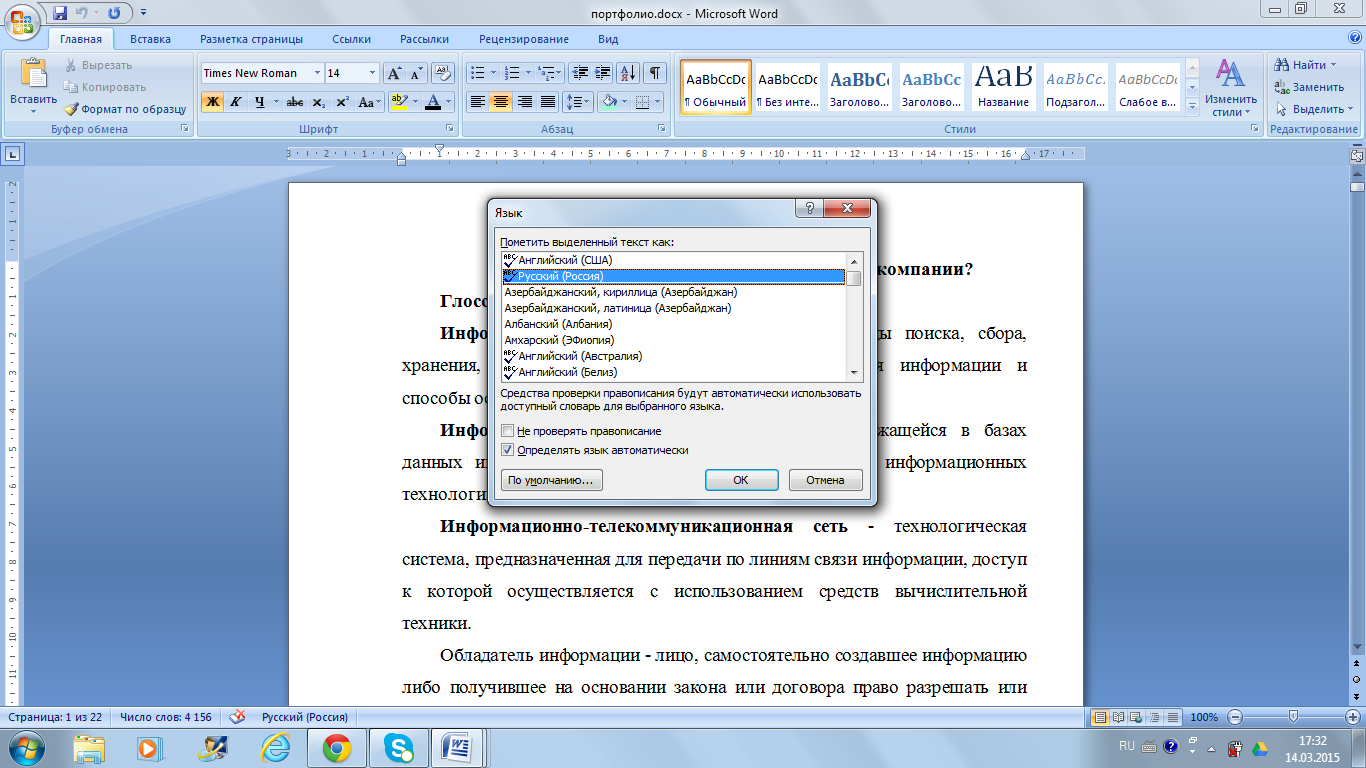Click Отмена in the Язык dialog
Viewport: 1366px width, 768px height.
click(x=825, y=480)
